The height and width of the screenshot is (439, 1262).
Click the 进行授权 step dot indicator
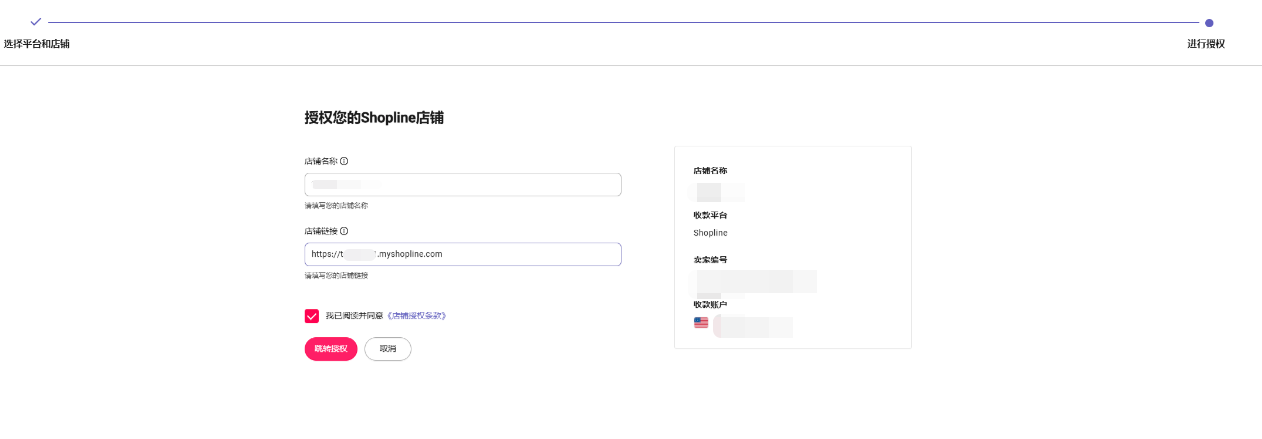[x=1209, y=22]
